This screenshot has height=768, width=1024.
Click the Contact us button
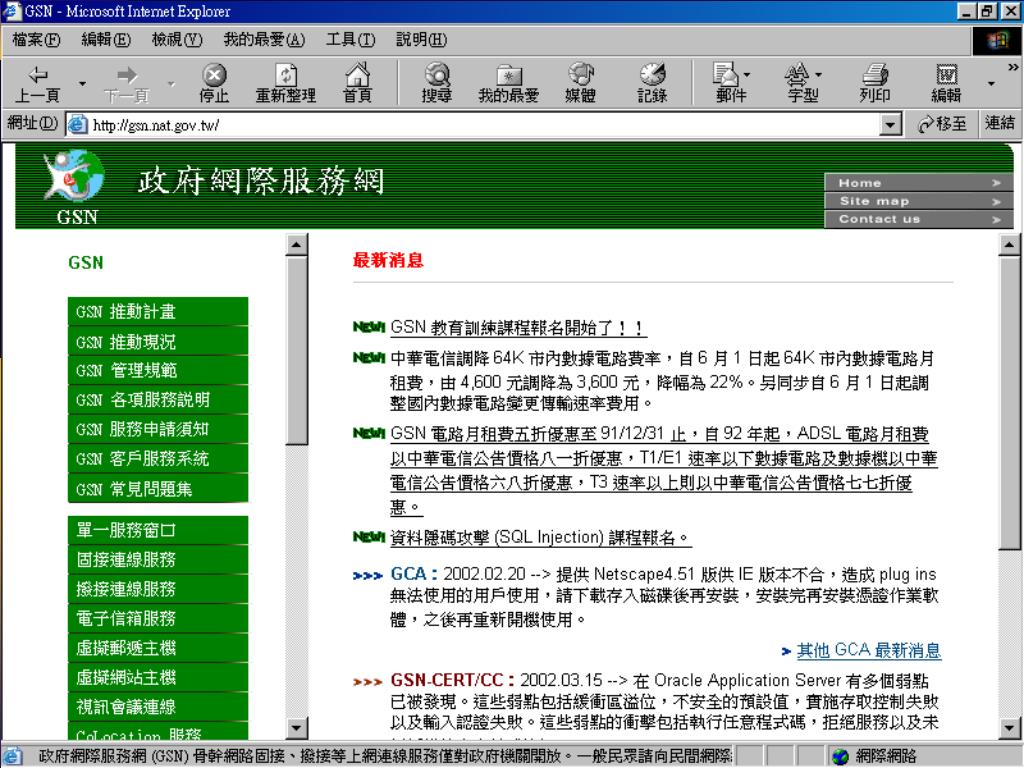[919, 219]
